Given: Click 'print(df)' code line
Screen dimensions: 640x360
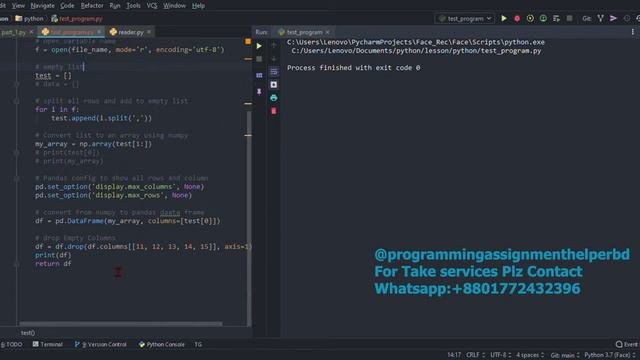Looking at the screenshot, I should click(53, 255).
